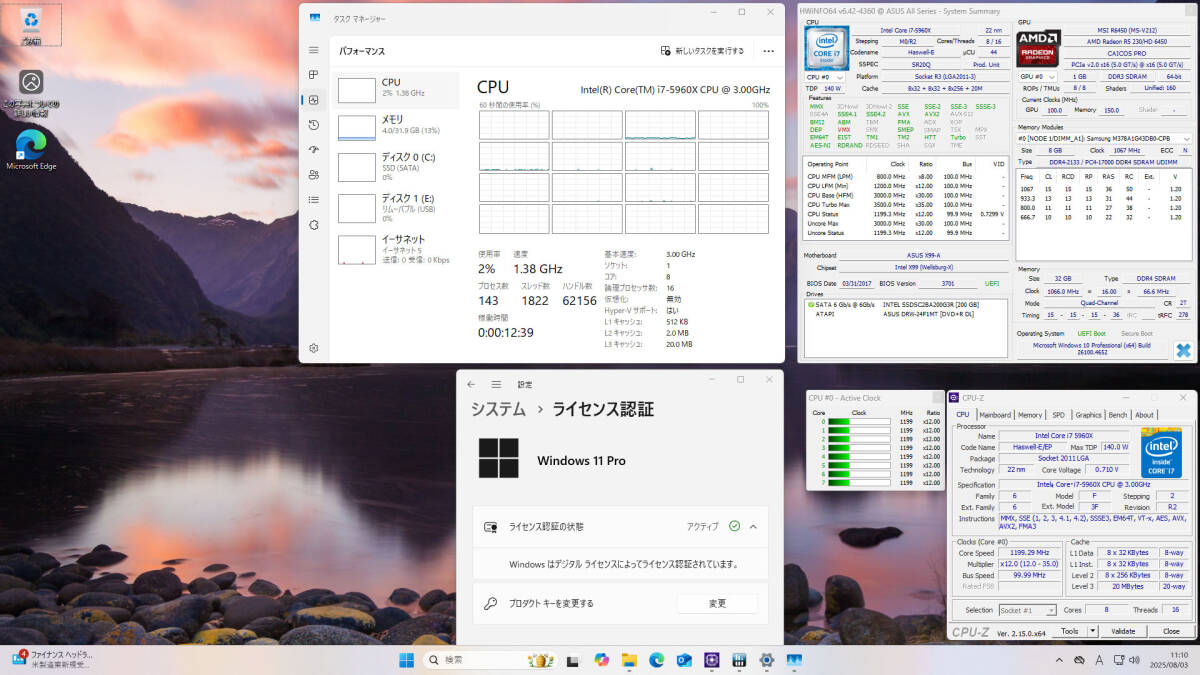Switch to Bench tab in CPU-Z
Viewport: 1200px width, 675px height.
click(x=1118, y=415)
